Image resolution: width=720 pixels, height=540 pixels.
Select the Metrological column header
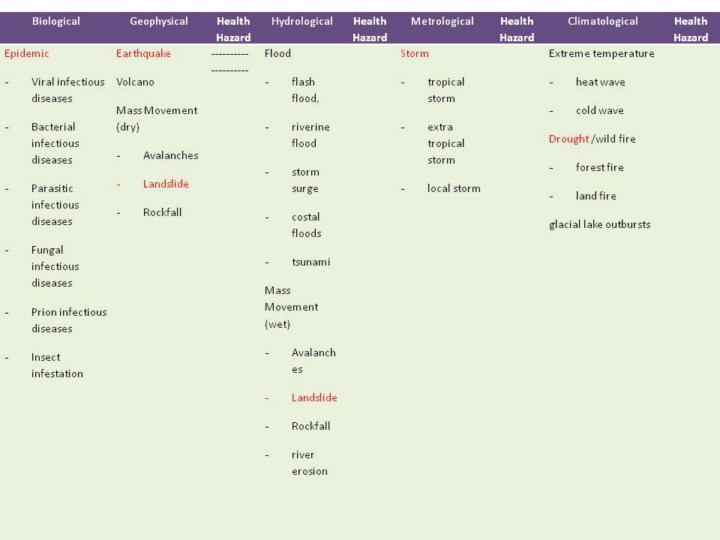[441, 21]
